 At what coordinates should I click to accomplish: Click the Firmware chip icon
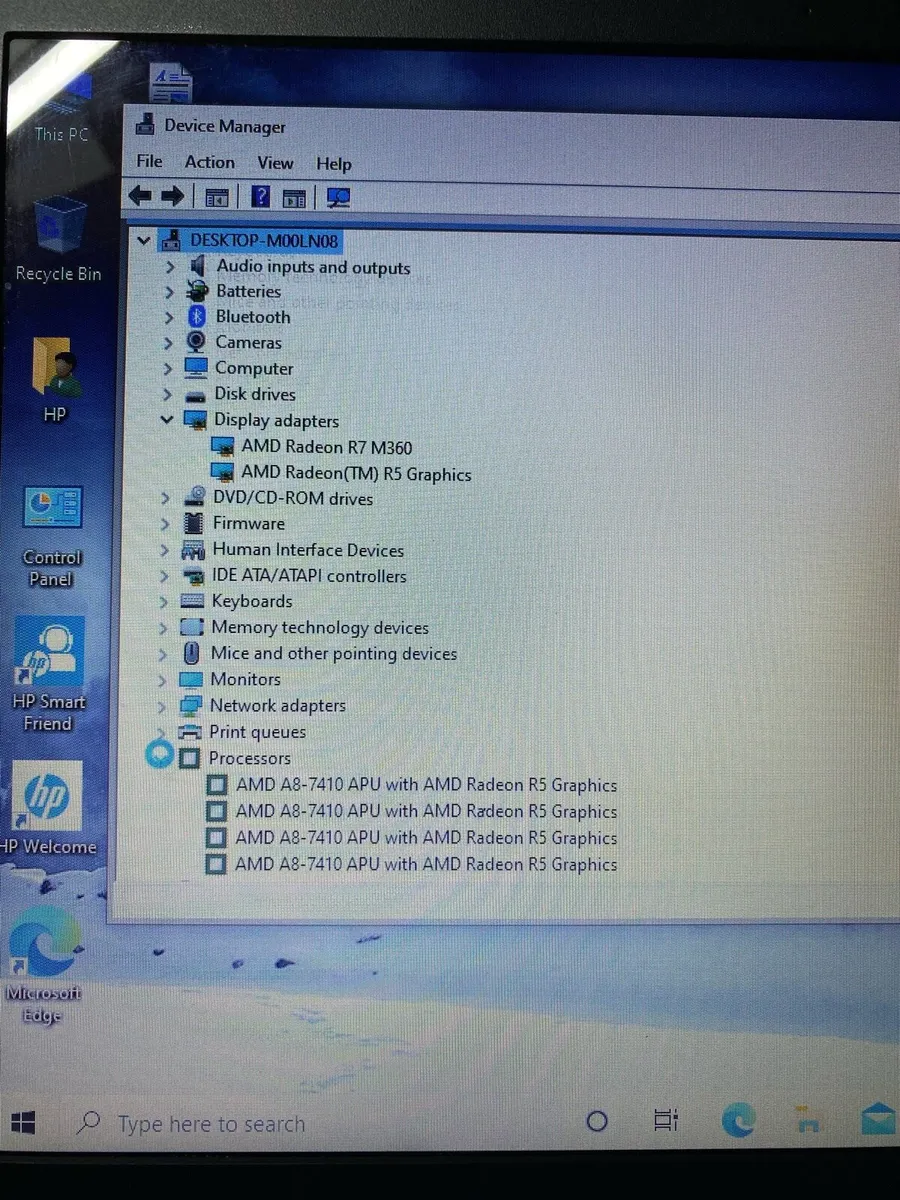coord(194,523)
